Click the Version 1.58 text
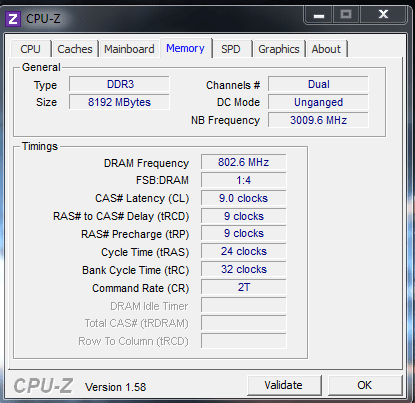The width and height of the screenshot is (415, 403). coord(115,387)
